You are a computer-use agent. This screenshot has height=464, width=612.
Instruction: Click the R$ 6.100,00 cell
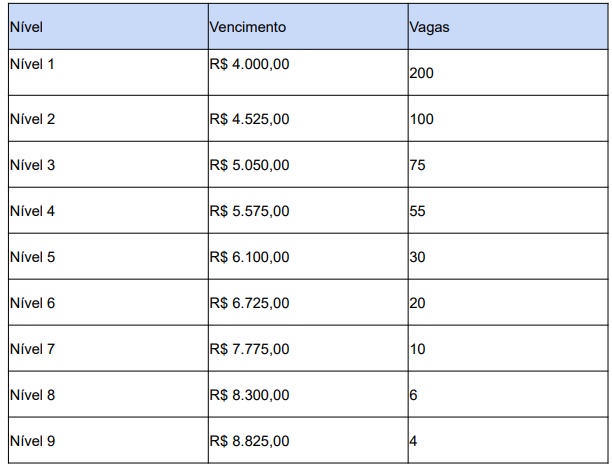pos(250,257)
